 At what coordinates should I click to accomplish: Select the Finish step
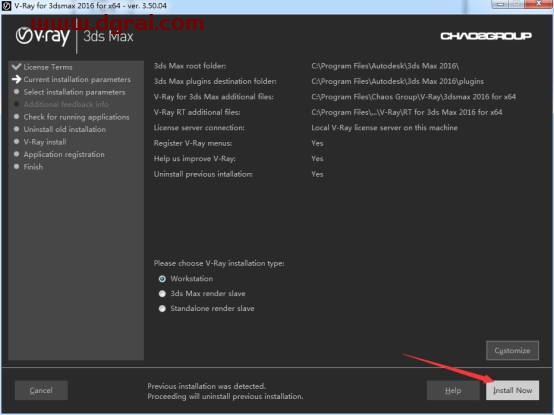(x=33, y=167)
